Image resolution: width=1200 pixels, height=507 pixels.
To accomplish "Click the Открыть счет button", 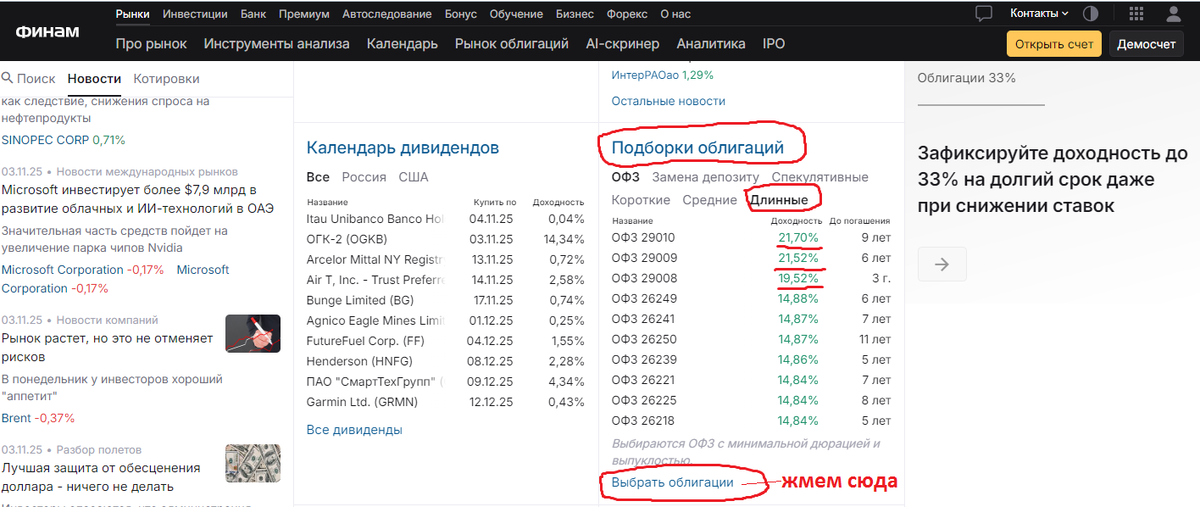I will [1054, 44].
